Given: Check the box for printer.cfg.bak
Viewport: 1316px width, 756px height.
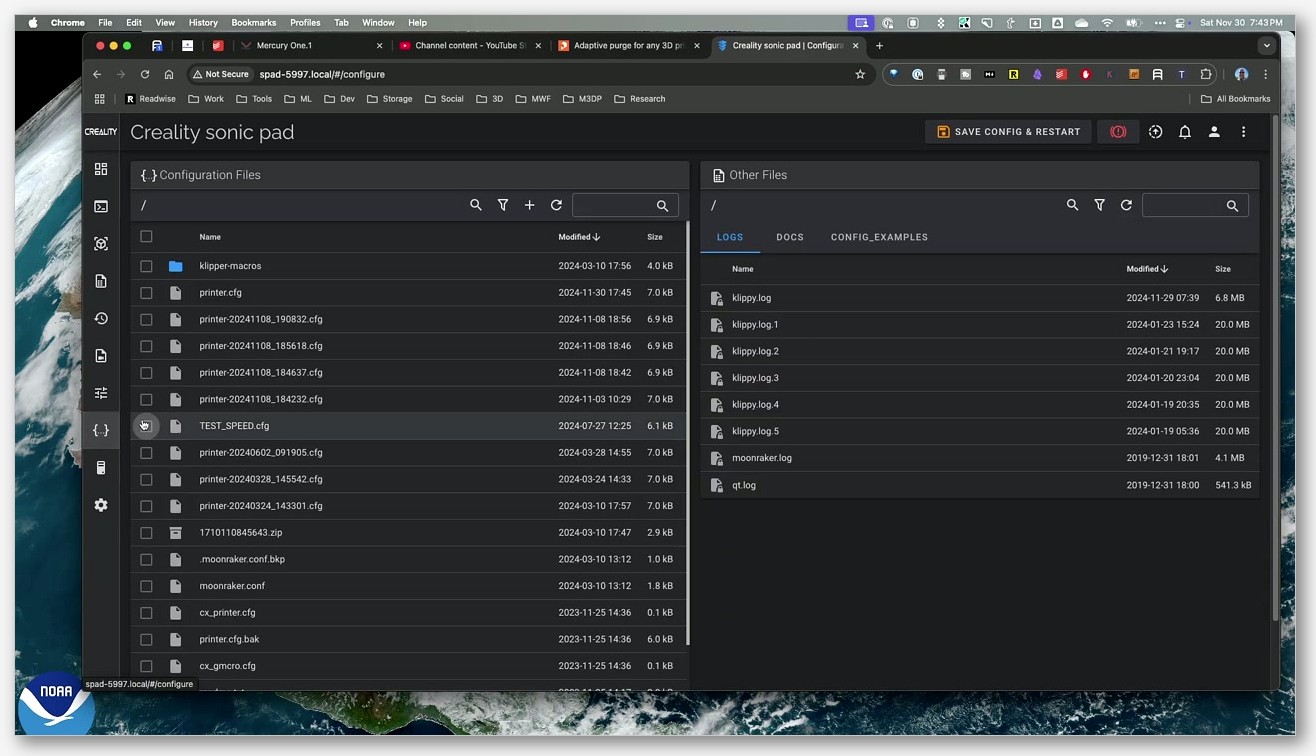Looking at the screenshot, I should pos(146,639).
